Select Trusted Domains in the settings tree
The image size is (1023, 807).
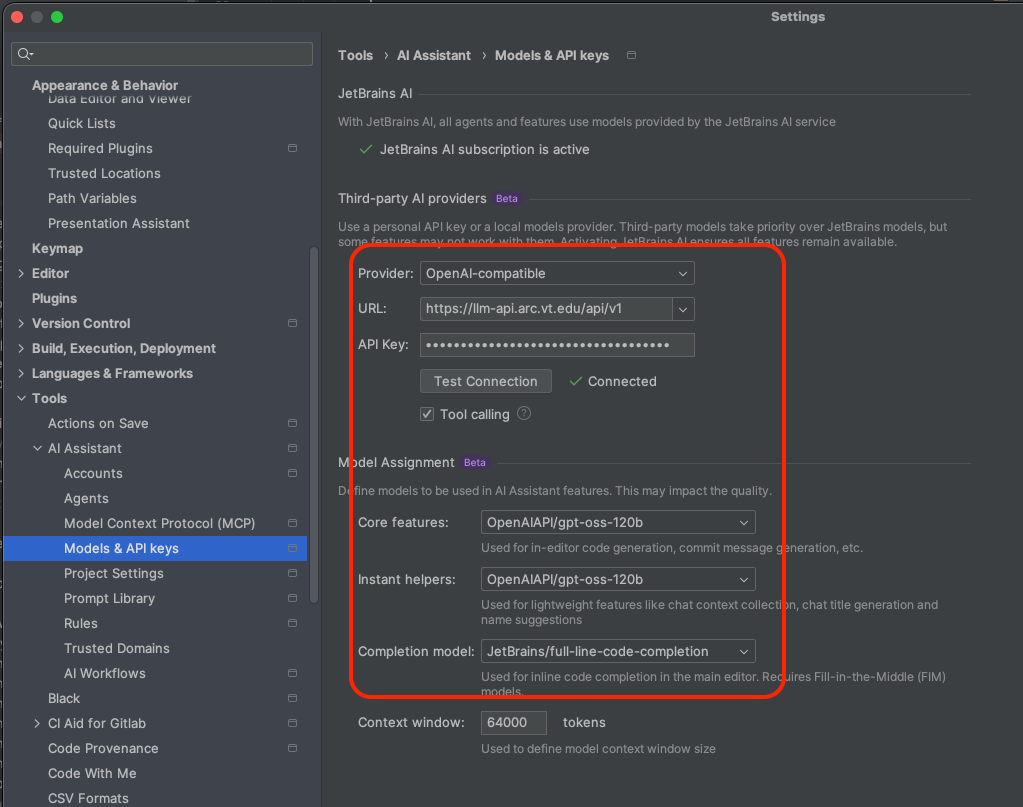116,648
